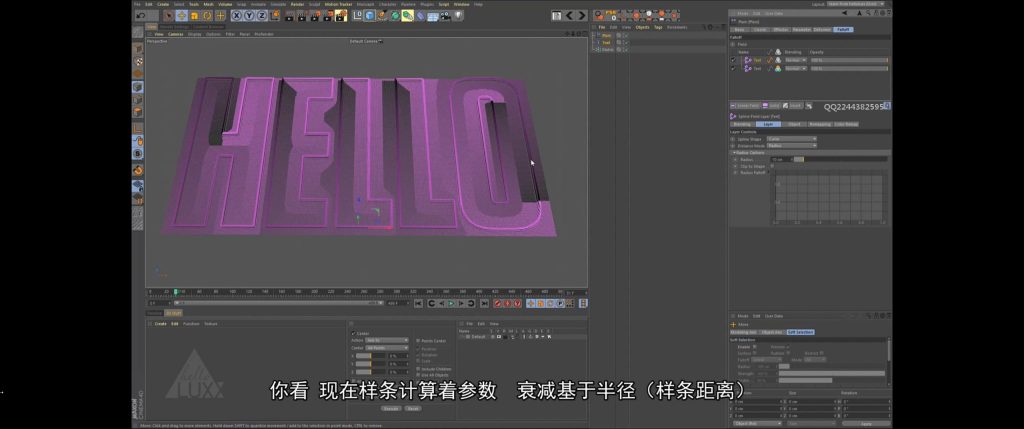Click the Execute button

(x=391, y=408)
